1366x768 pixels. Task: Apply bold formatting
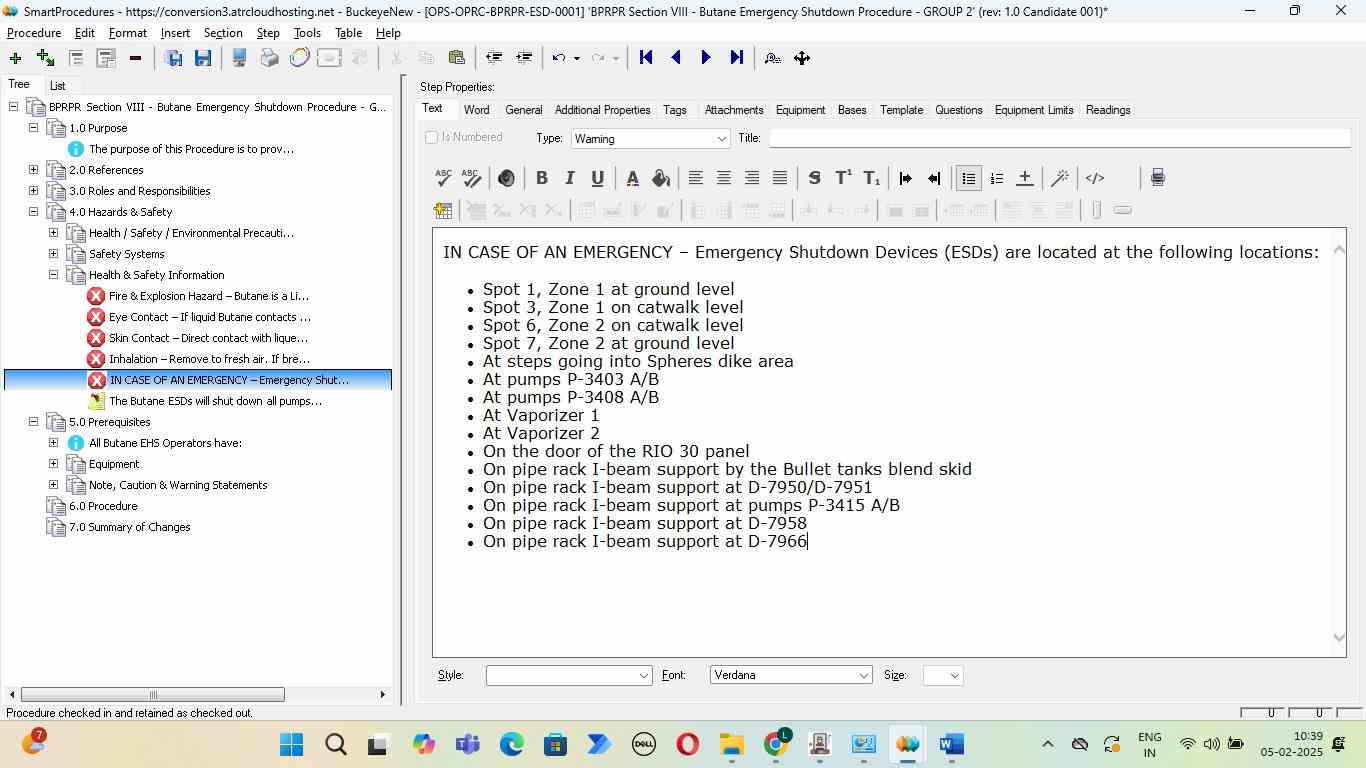[541, 178]
